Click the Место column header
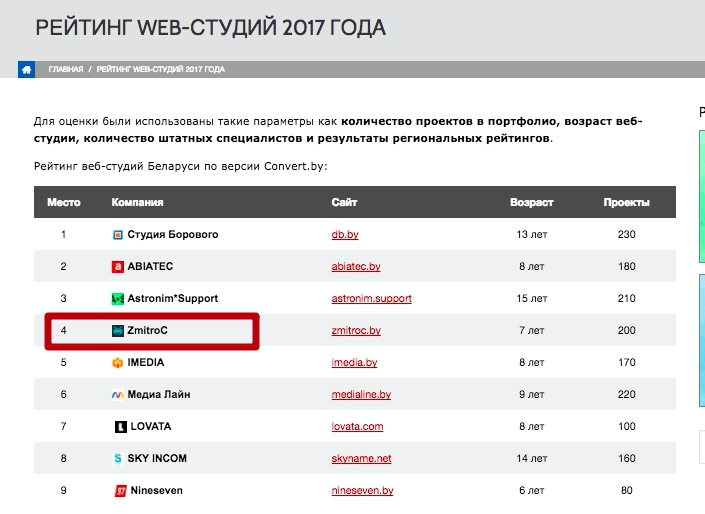This screenshot has width=705, height=514. click(64, 202)
